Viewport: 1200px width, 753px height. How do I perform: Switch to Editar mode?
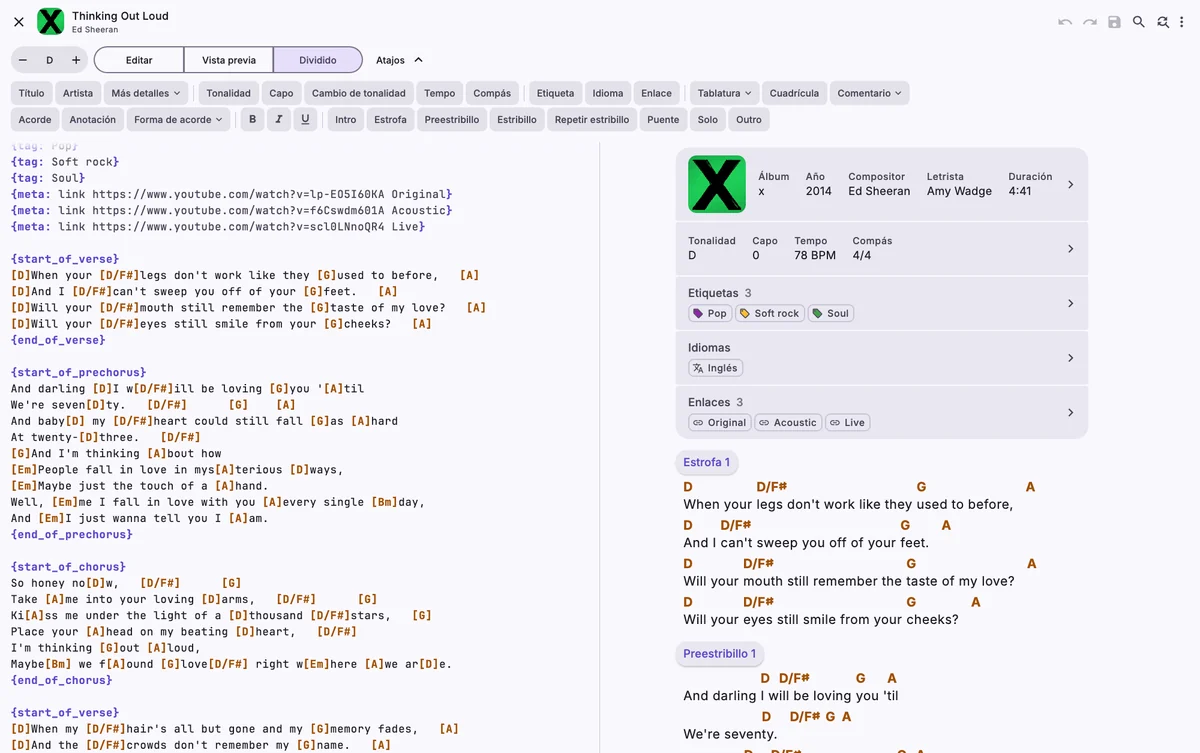[x=139, y=60]
